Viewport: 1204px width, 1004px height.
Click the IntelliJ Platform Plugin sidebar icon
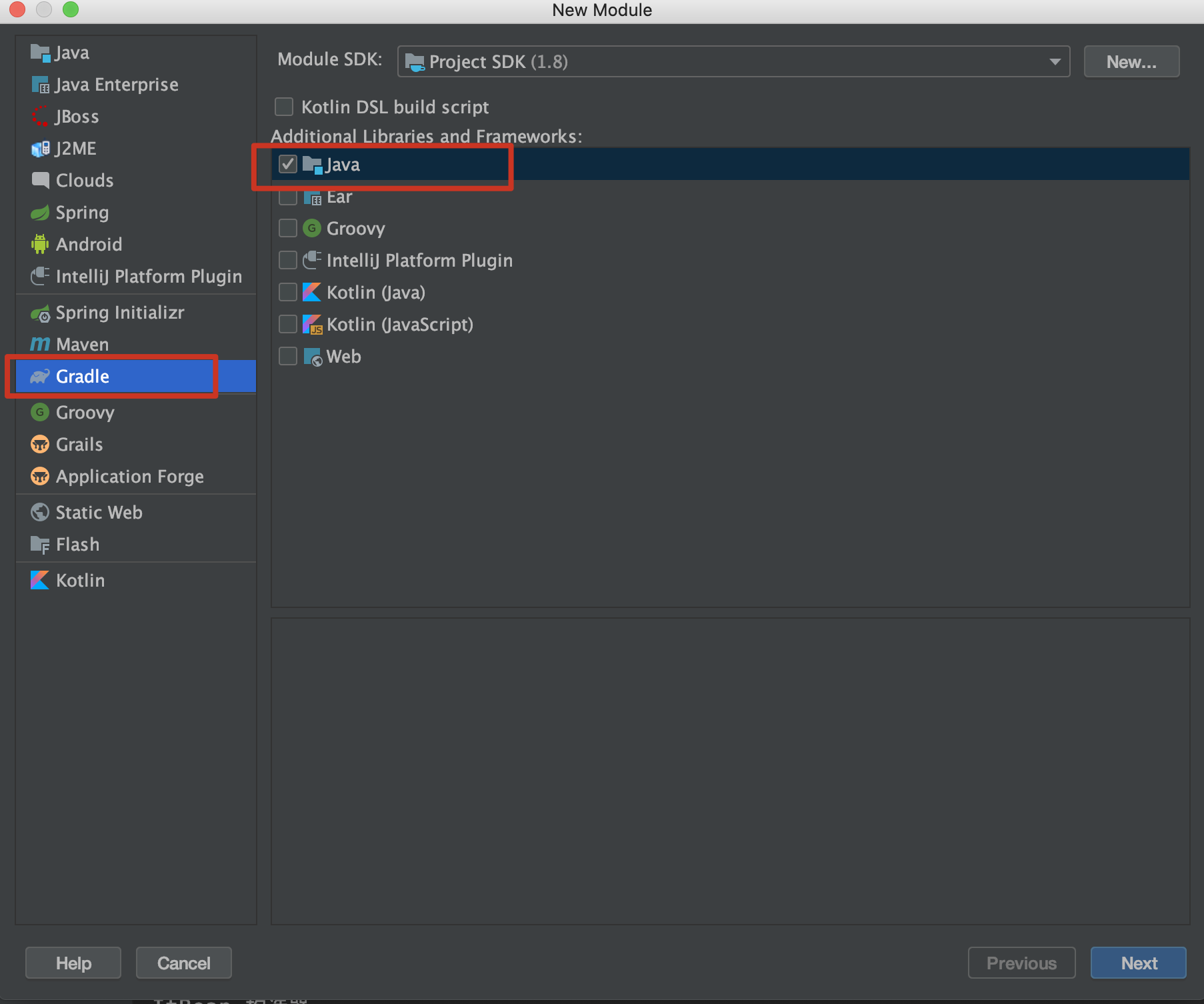(x=40, y=276)
